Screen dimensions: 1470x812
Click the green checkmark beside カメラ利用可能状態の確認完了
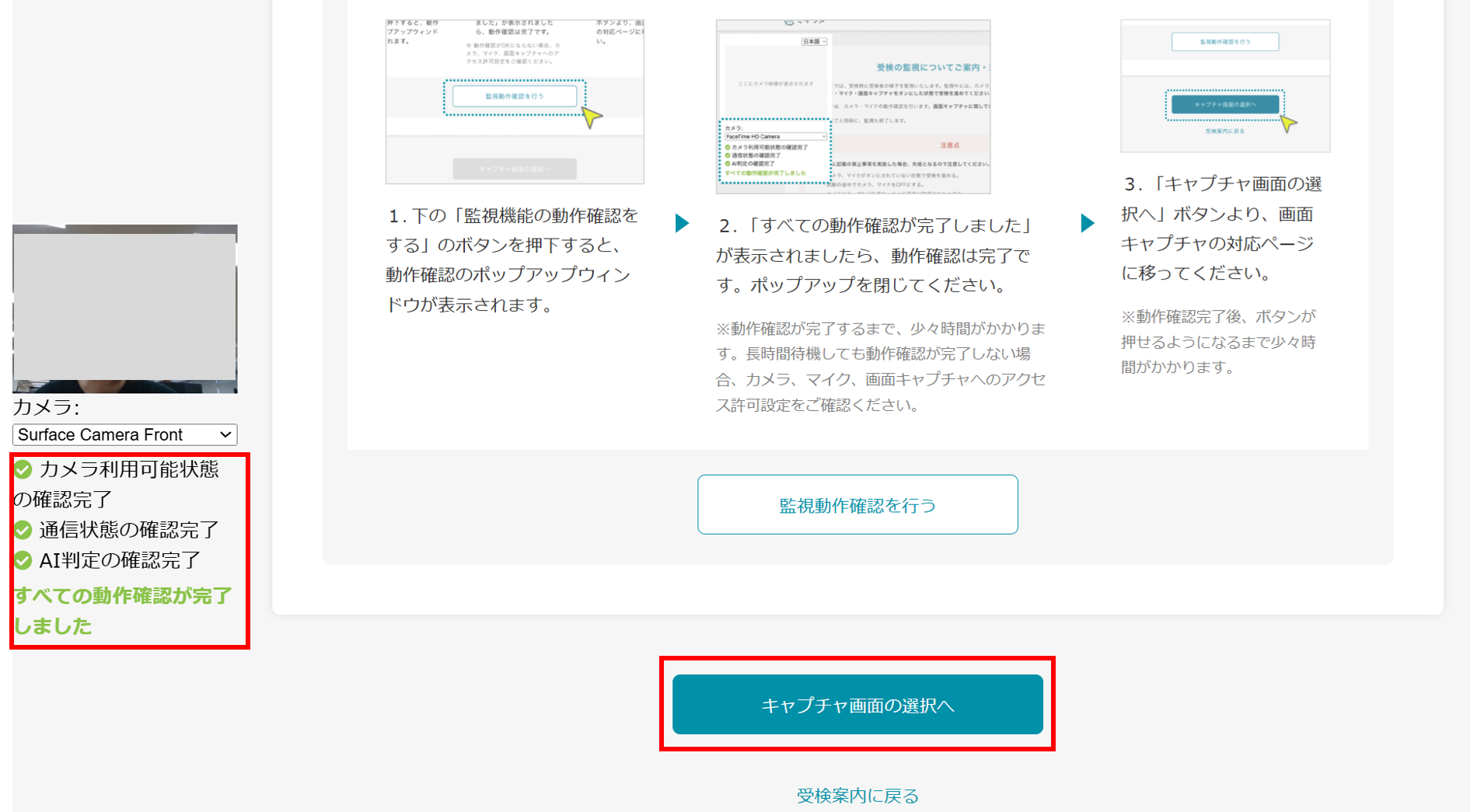coord(23,469)
